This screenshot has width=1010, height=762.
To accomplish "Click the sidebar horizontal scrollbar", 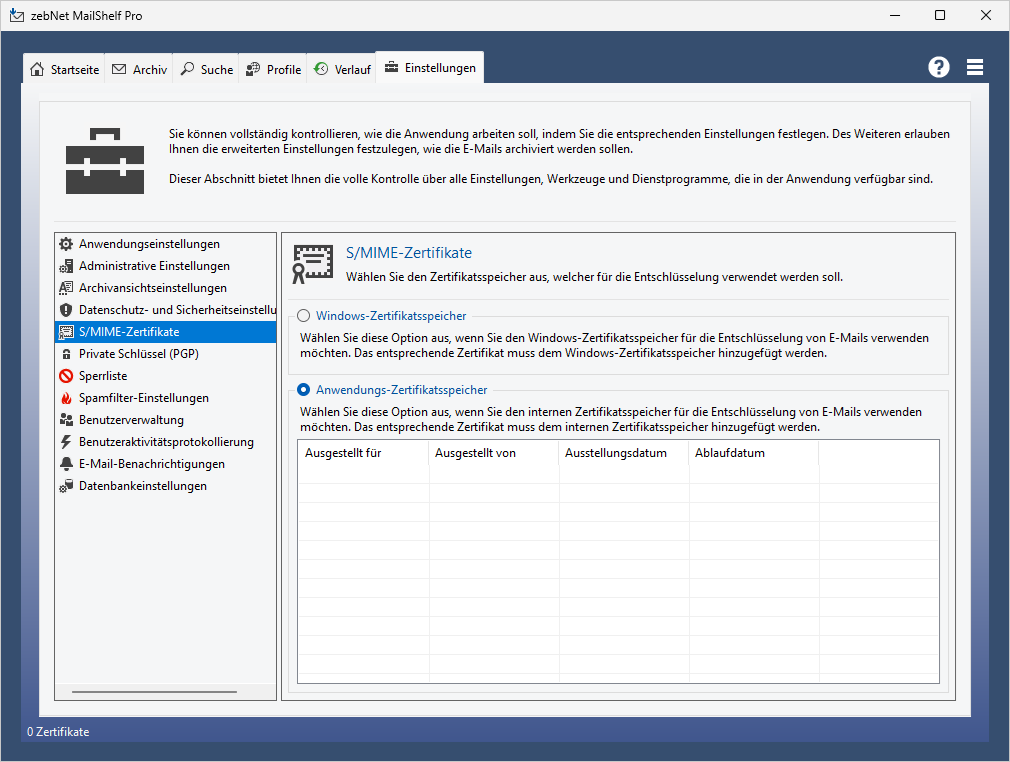I will (155, 691).
